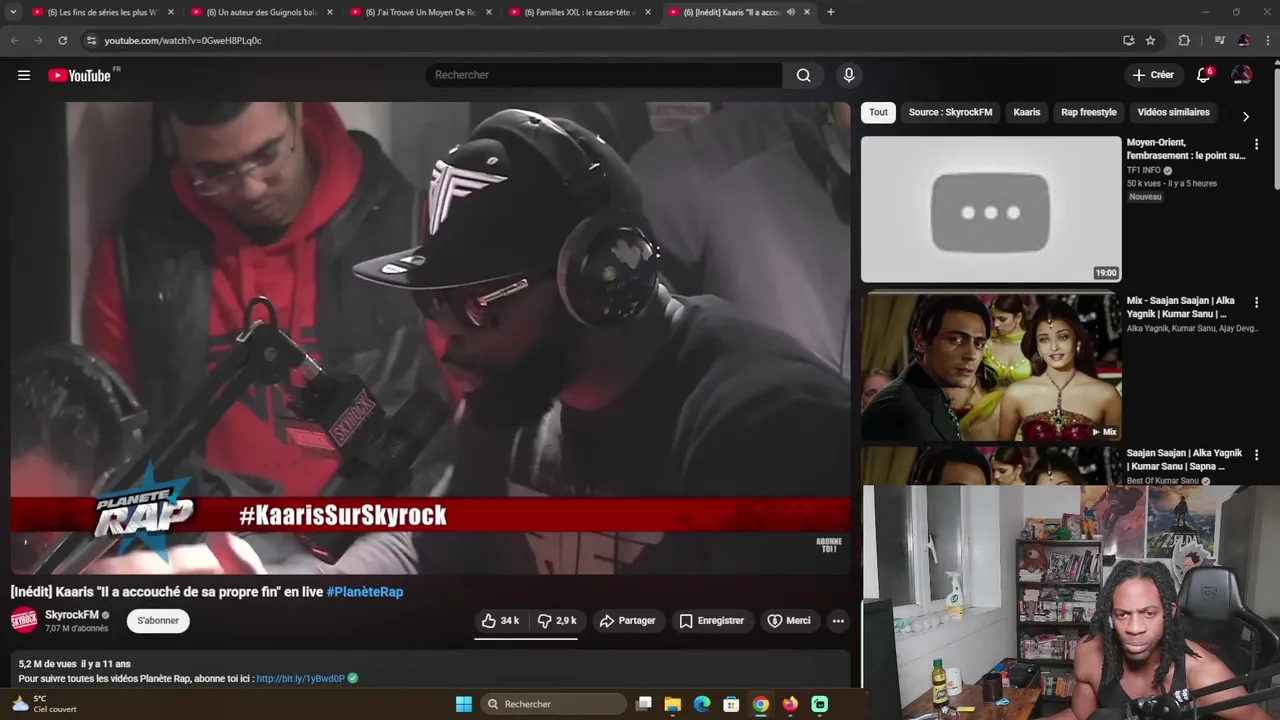Close the 'Les fins de séries' tab
Image resolution: width=1280 pixels, height=720 pixels.
point(170,12)
